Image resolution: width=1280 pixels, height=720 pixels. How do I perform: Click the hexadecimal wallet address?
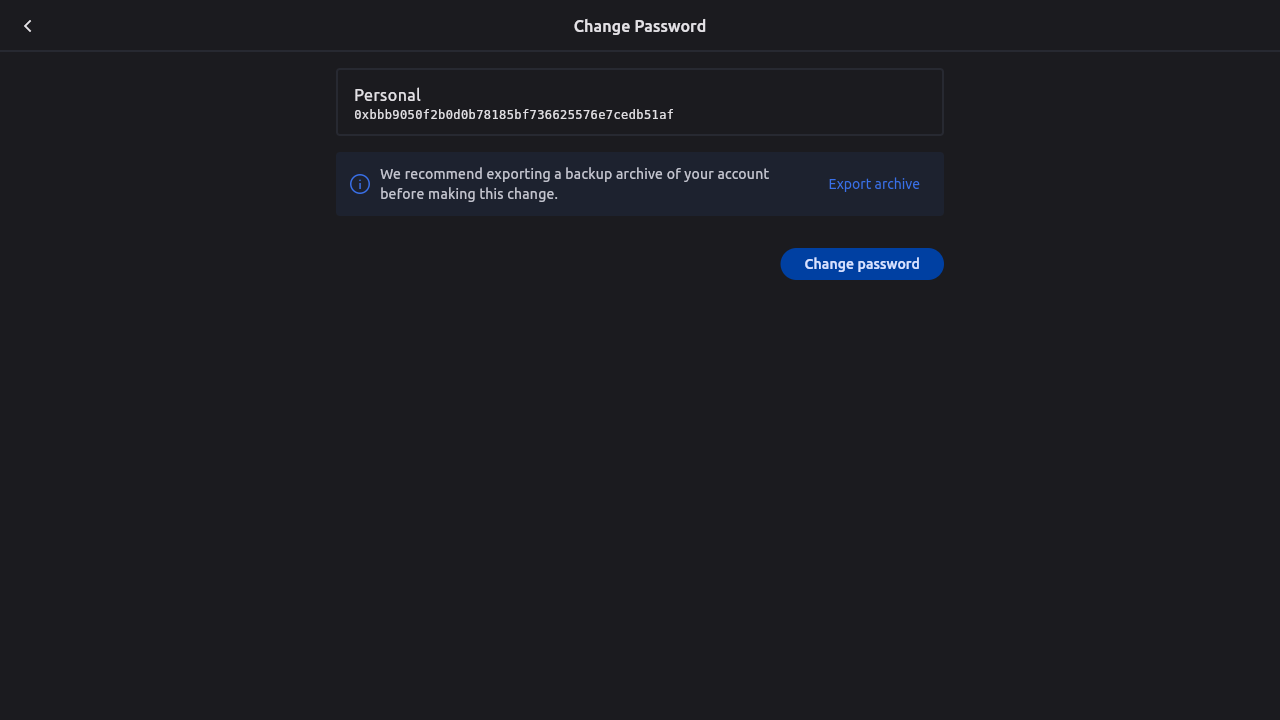point(513,115)
